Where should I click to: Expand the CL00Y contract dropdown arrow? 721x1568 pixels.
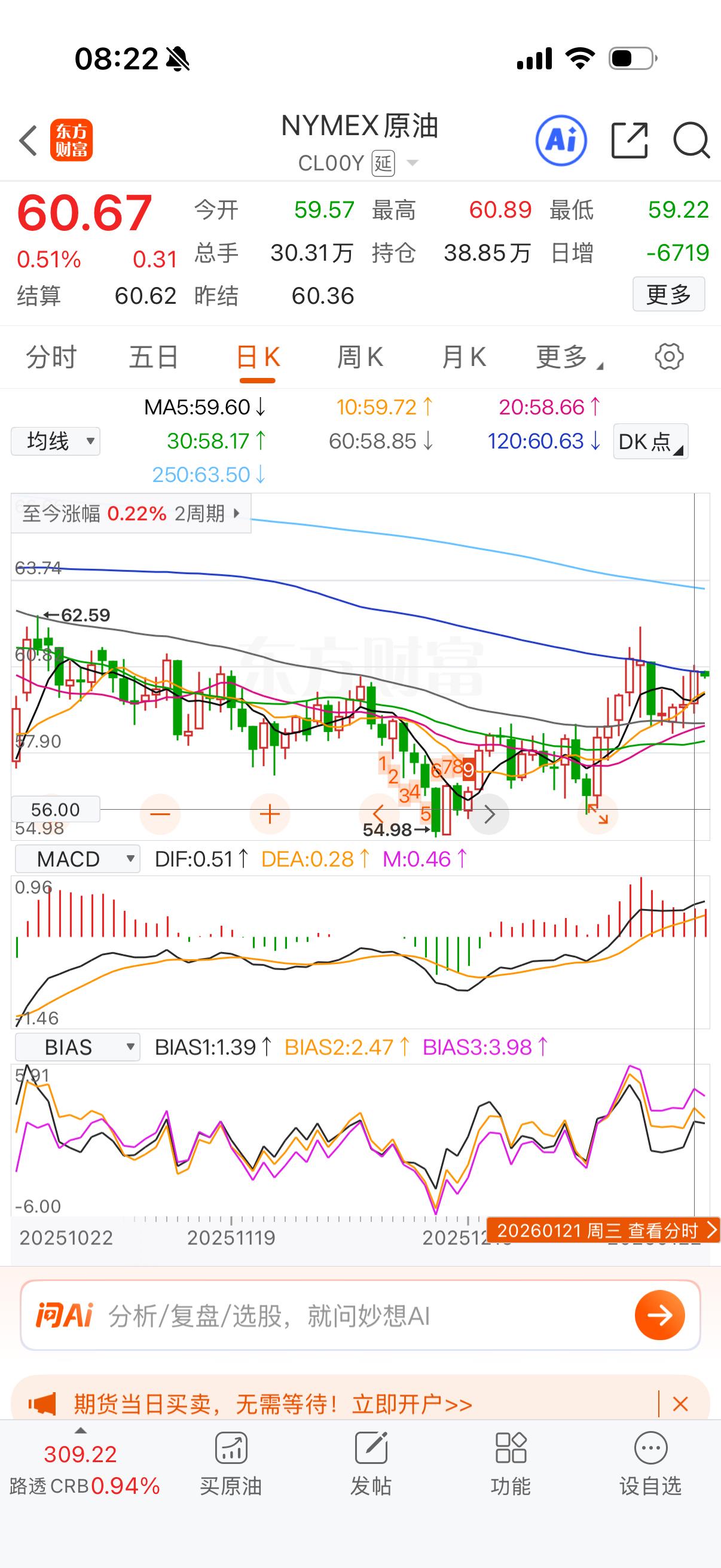[x=412, y=163]
